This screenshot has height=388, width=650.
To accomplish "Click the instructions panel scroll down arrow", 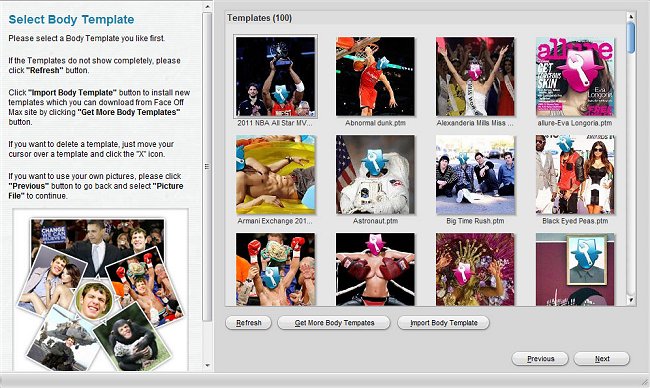I will (x=208, y=365).
